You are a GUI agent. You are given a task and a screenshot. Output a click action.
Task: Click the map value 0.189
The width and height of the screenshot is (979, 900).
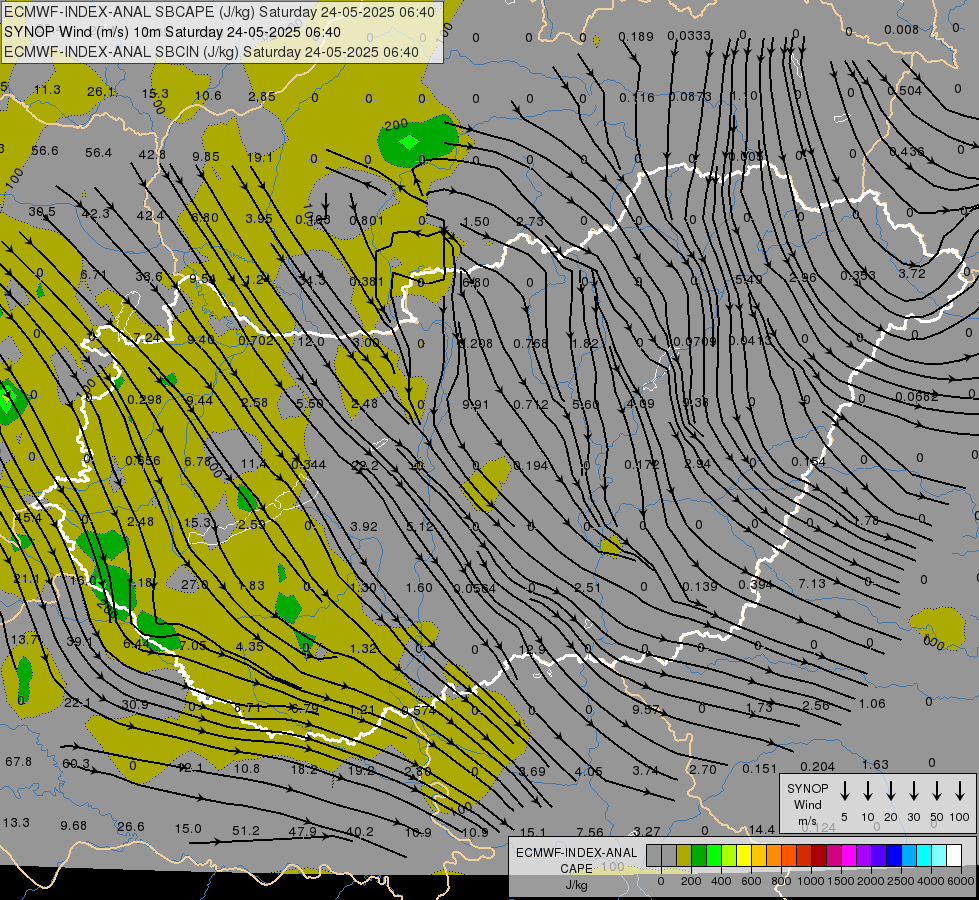[x=636, y=37]
